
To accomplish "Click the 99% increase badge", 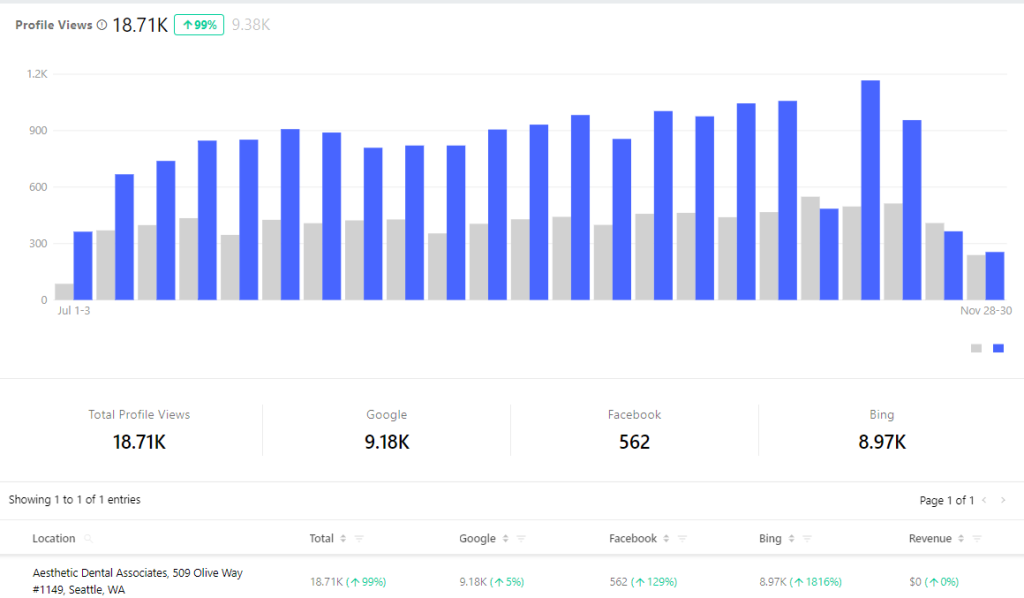I will point(198,25).
